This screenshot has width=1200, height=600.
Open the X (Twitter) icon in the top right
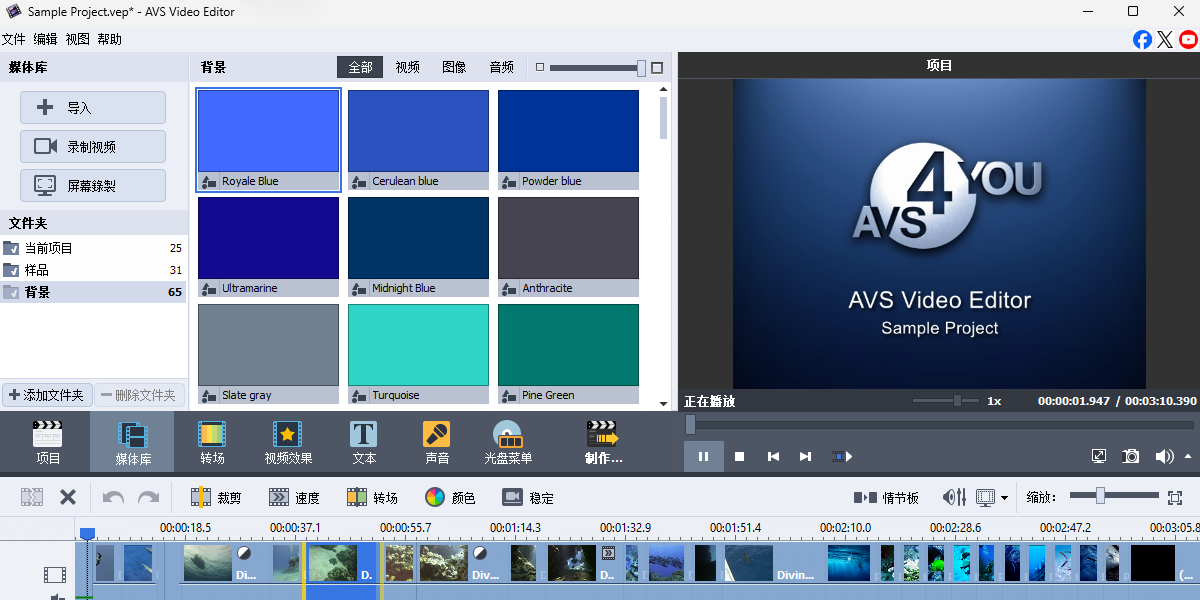click(x=1165, y=39)
